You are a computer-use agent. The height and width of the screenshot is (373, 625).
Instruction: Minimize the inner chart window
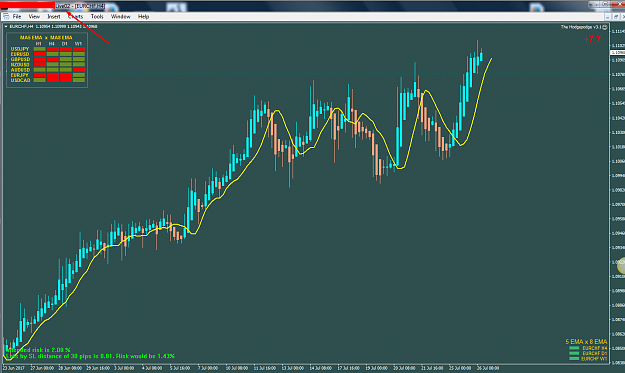(x=608, y=17)
